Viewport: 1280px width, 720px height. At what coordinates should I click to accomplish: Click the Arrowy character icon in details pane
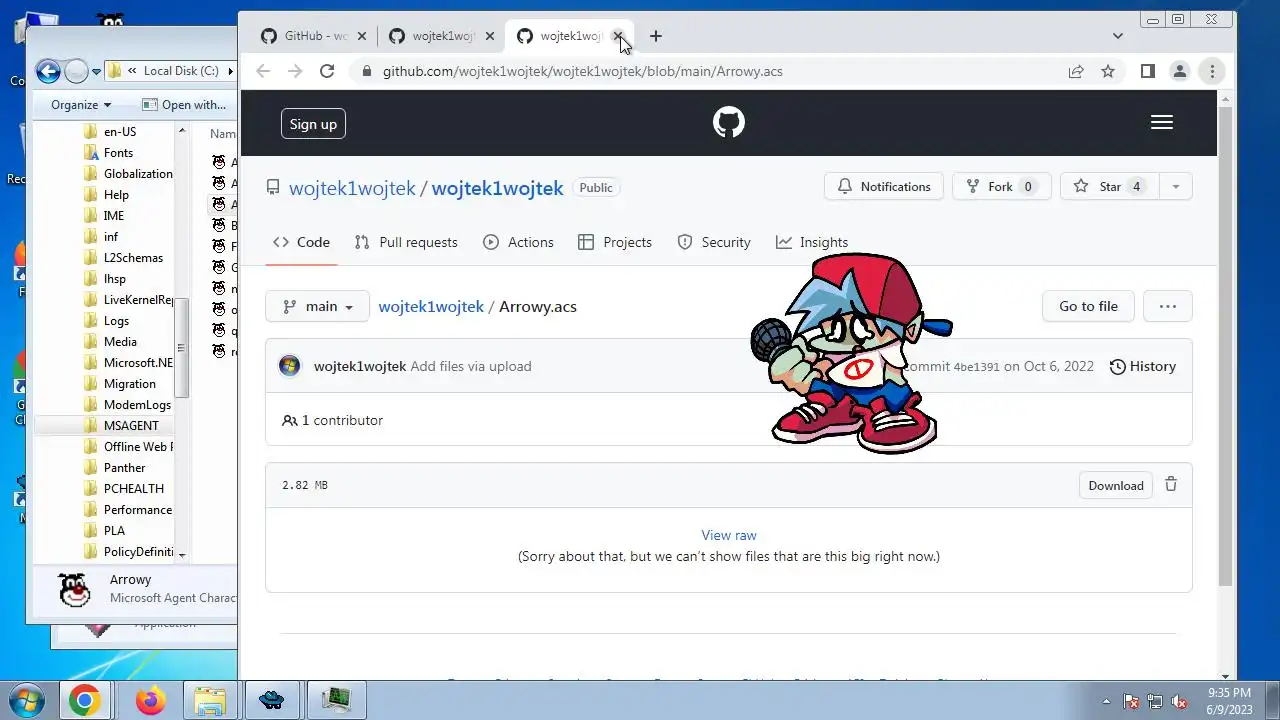(x=75, y=589)
